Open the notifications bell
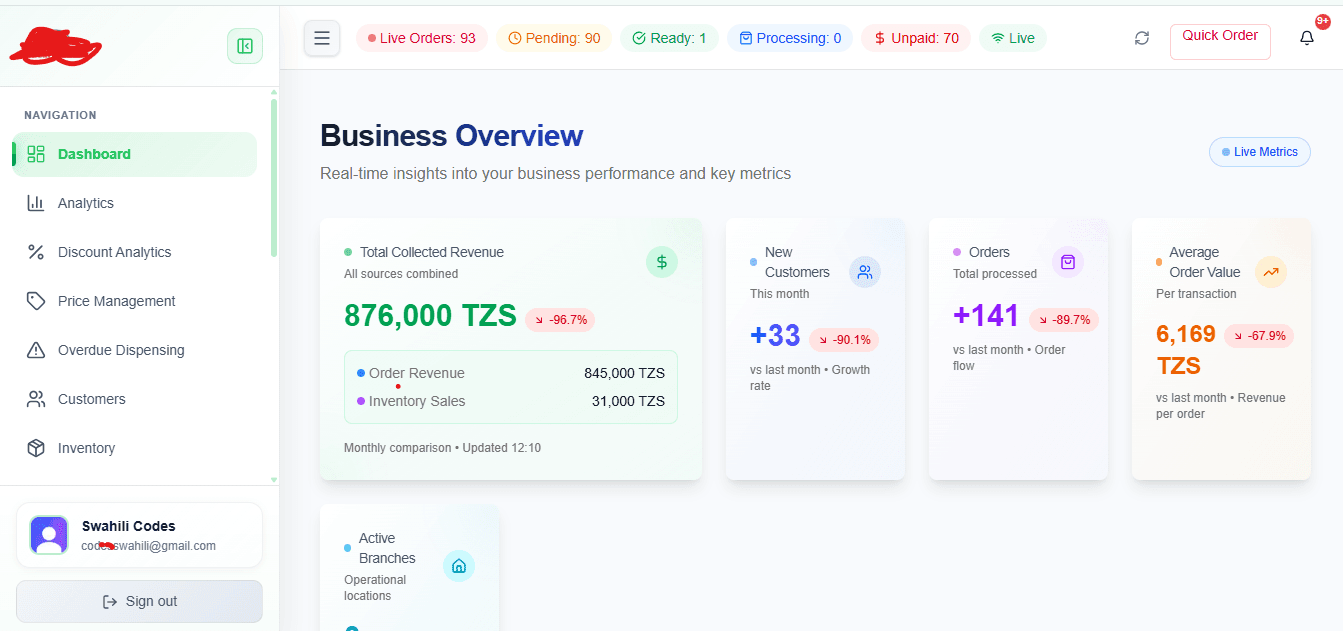Viewport: 1343px width, 631px height. (x=1306, y=37)
